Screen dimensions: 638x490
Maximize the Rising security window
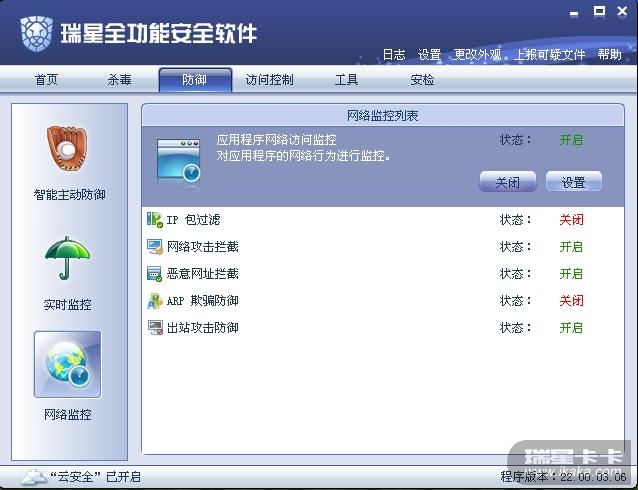pos(599,11)
